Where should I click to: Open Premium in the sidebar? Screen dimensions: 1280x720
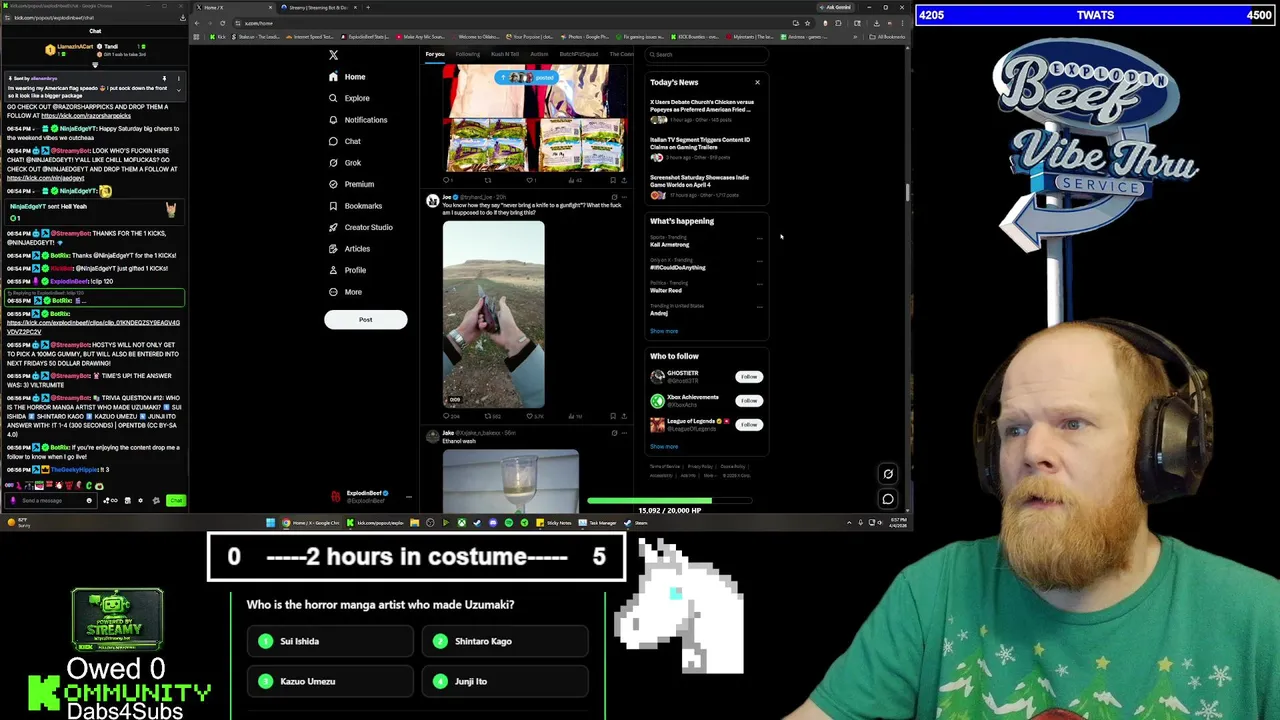351,184
